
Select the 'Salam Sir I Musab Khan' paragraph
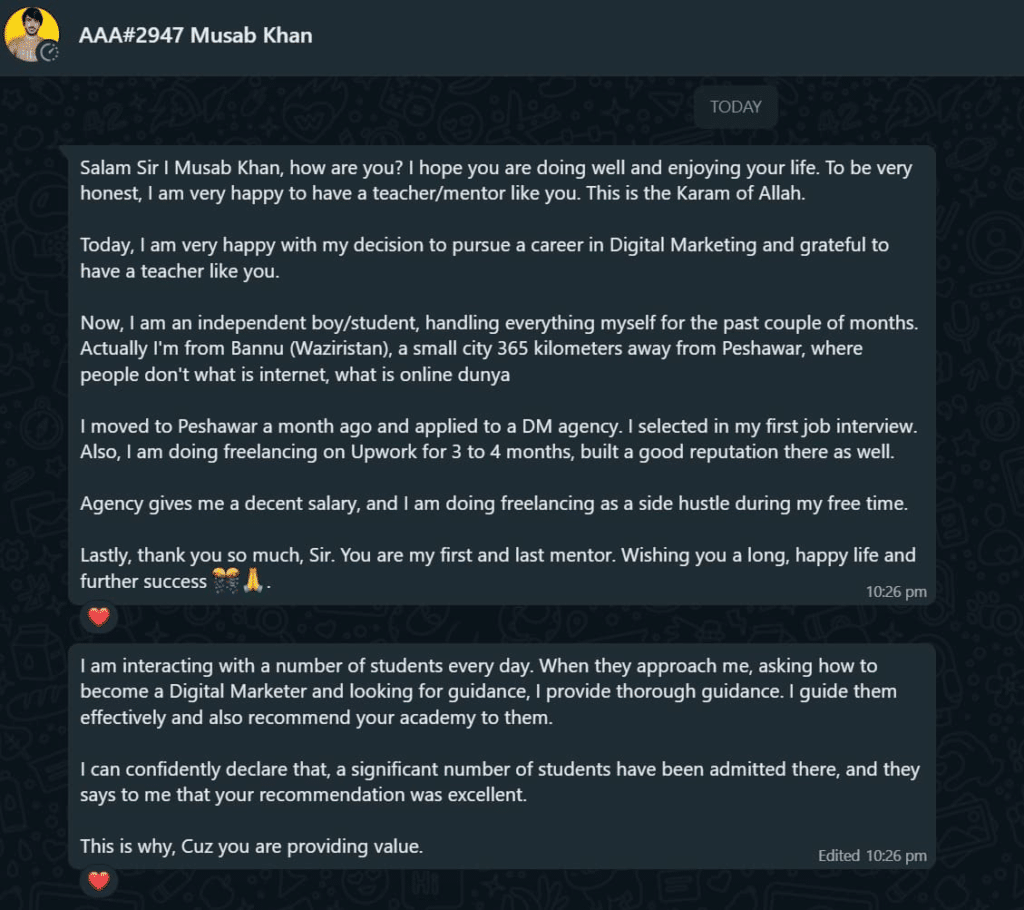click(x=496, y=180)
